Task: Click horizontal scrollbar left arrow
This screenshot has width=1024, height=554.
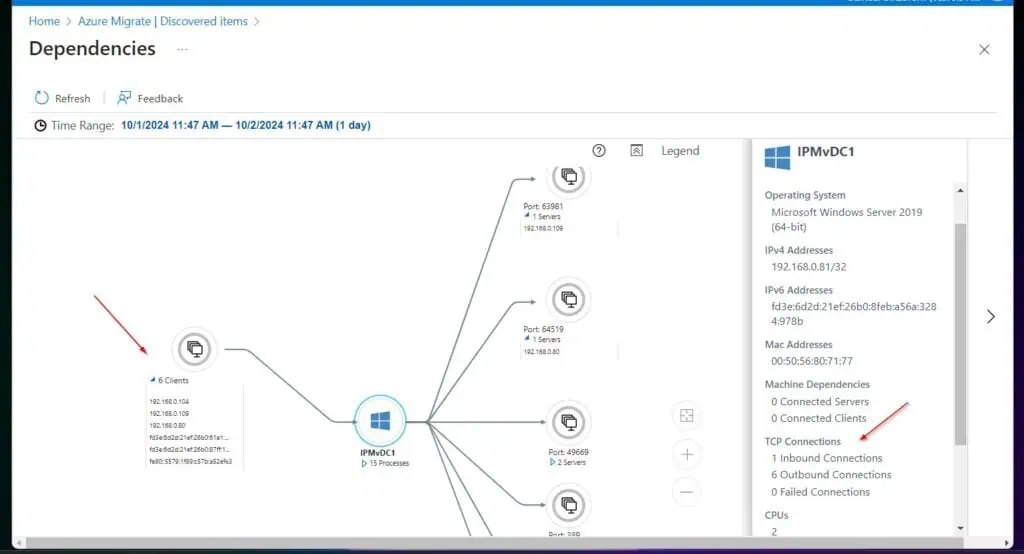Action: click(19, 543)
